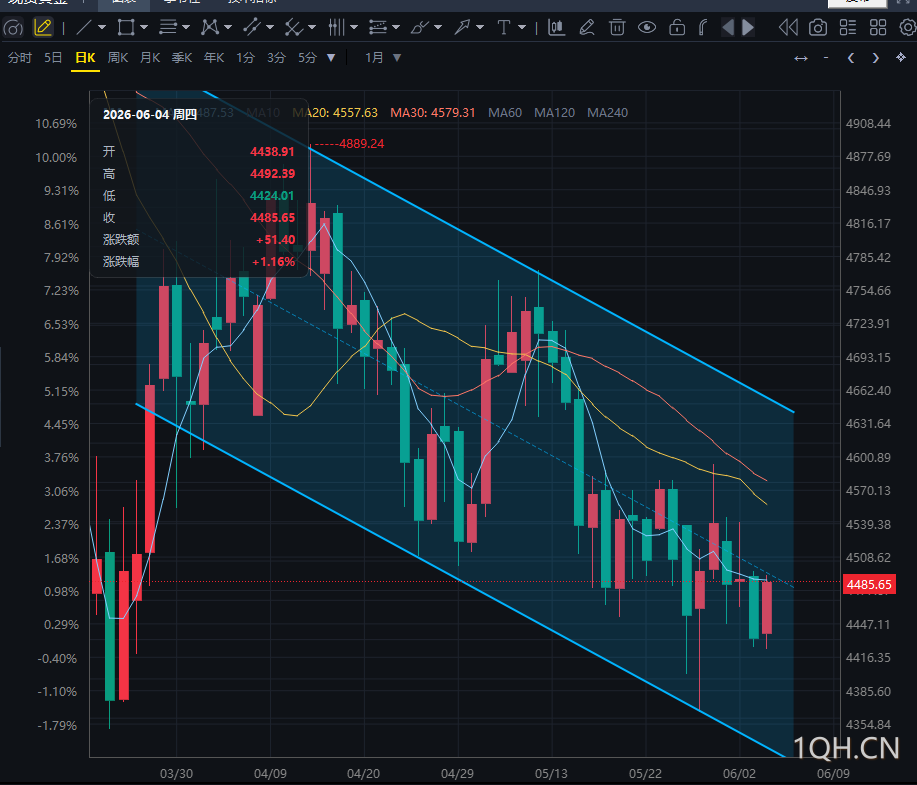Click the left triangle step-back button
The image size is (917, 785).
pos(728,27)
